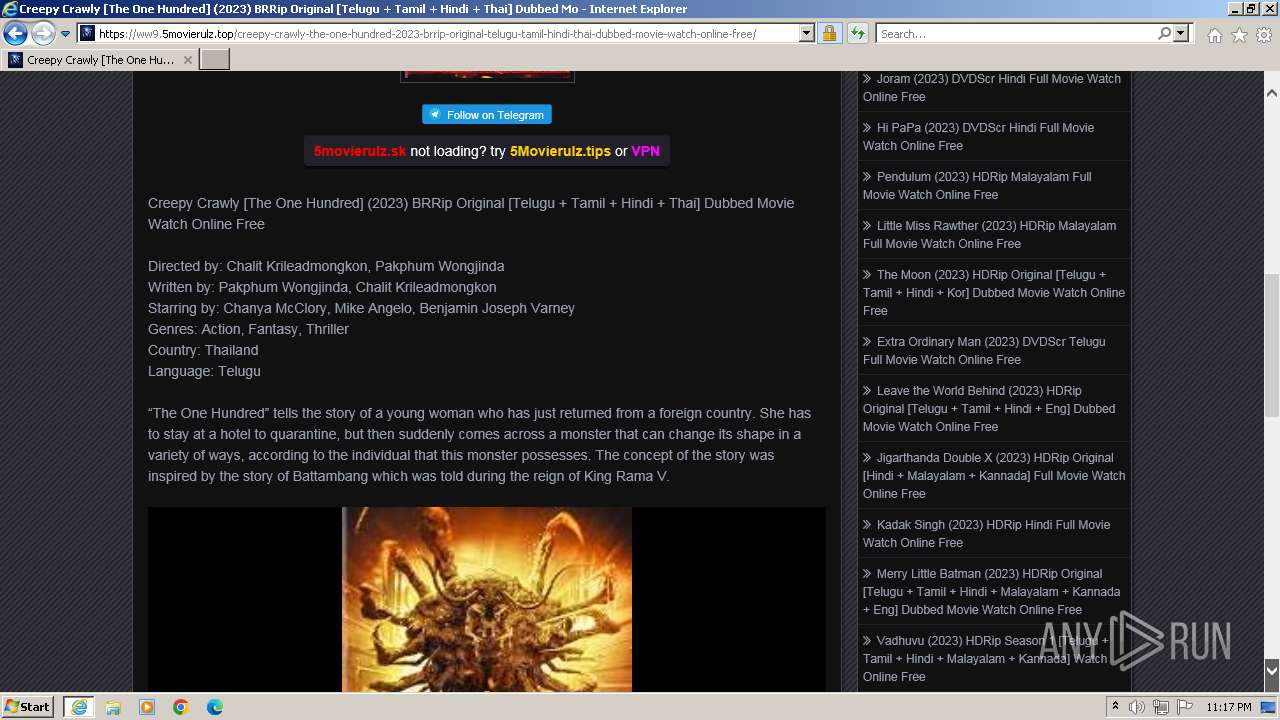Image resolution: width=1280 pixels, height=720 pixels.
Task: Click 'Language: Telugu' text line
Action: click(x=204, y=371)
